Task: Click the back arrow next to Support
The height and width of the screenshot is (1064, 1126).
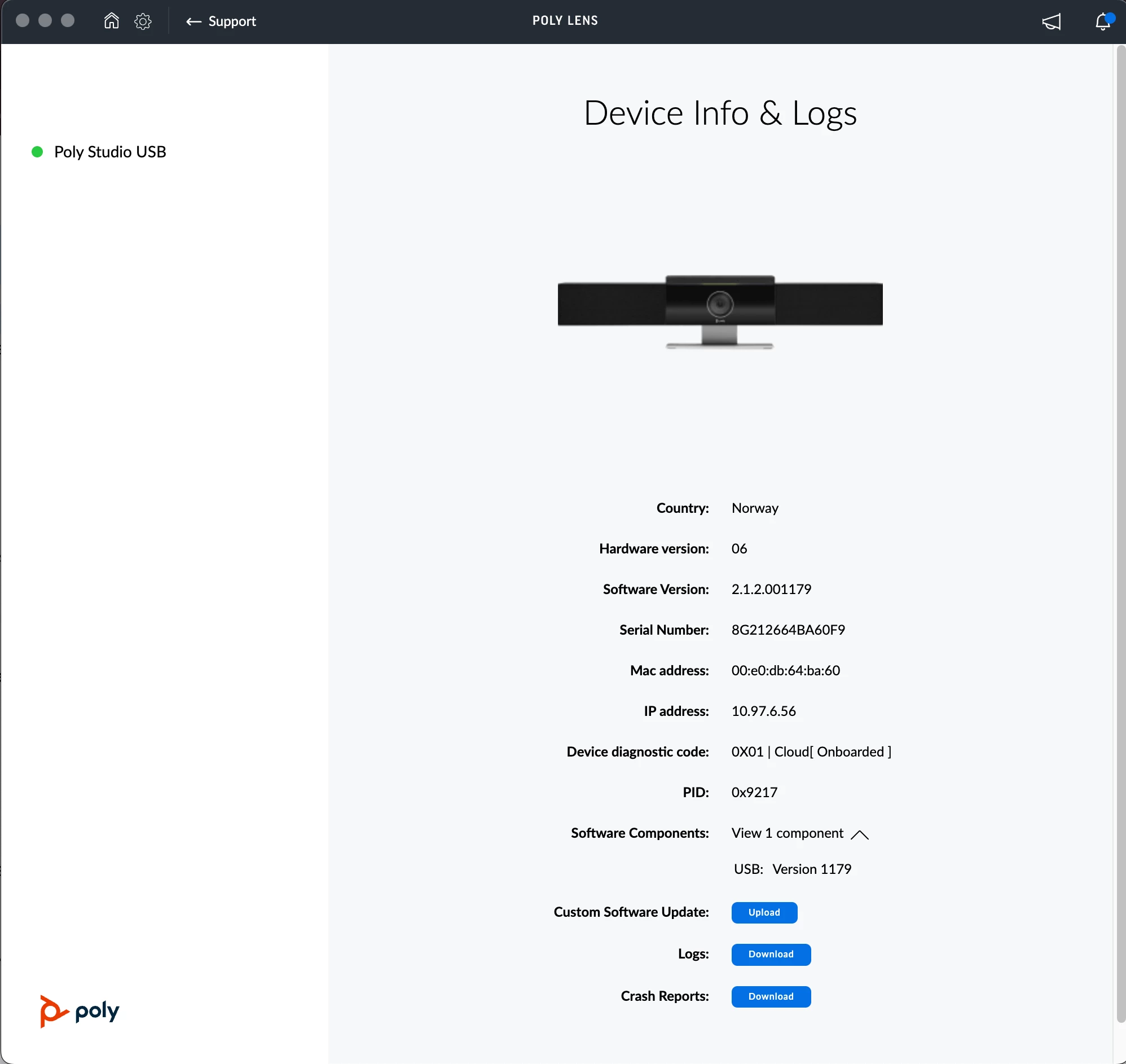Action: 193,21
